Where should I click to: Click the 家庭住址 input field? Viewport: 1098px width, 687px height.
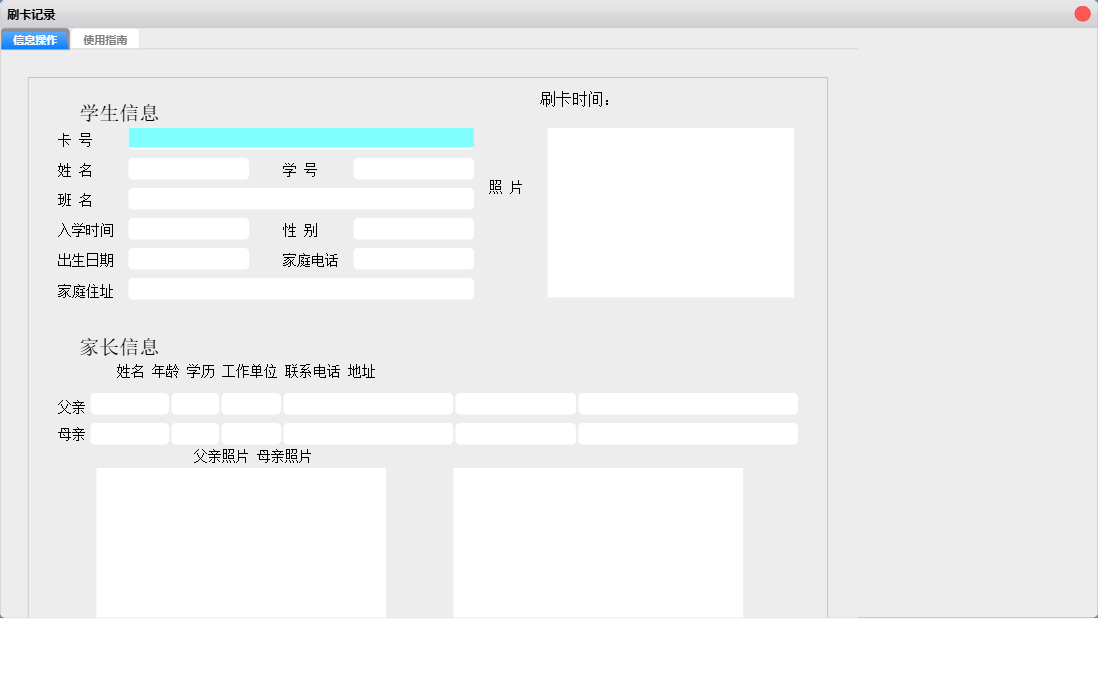301,289
